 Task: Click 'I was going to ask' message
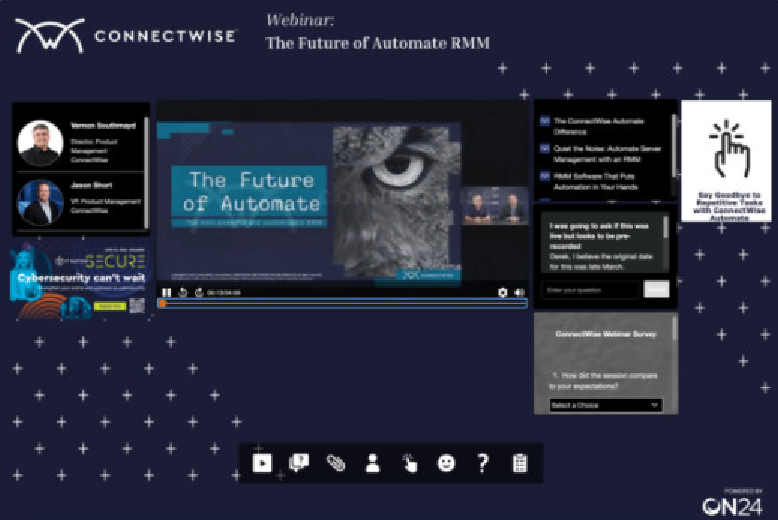pos(599,236)
